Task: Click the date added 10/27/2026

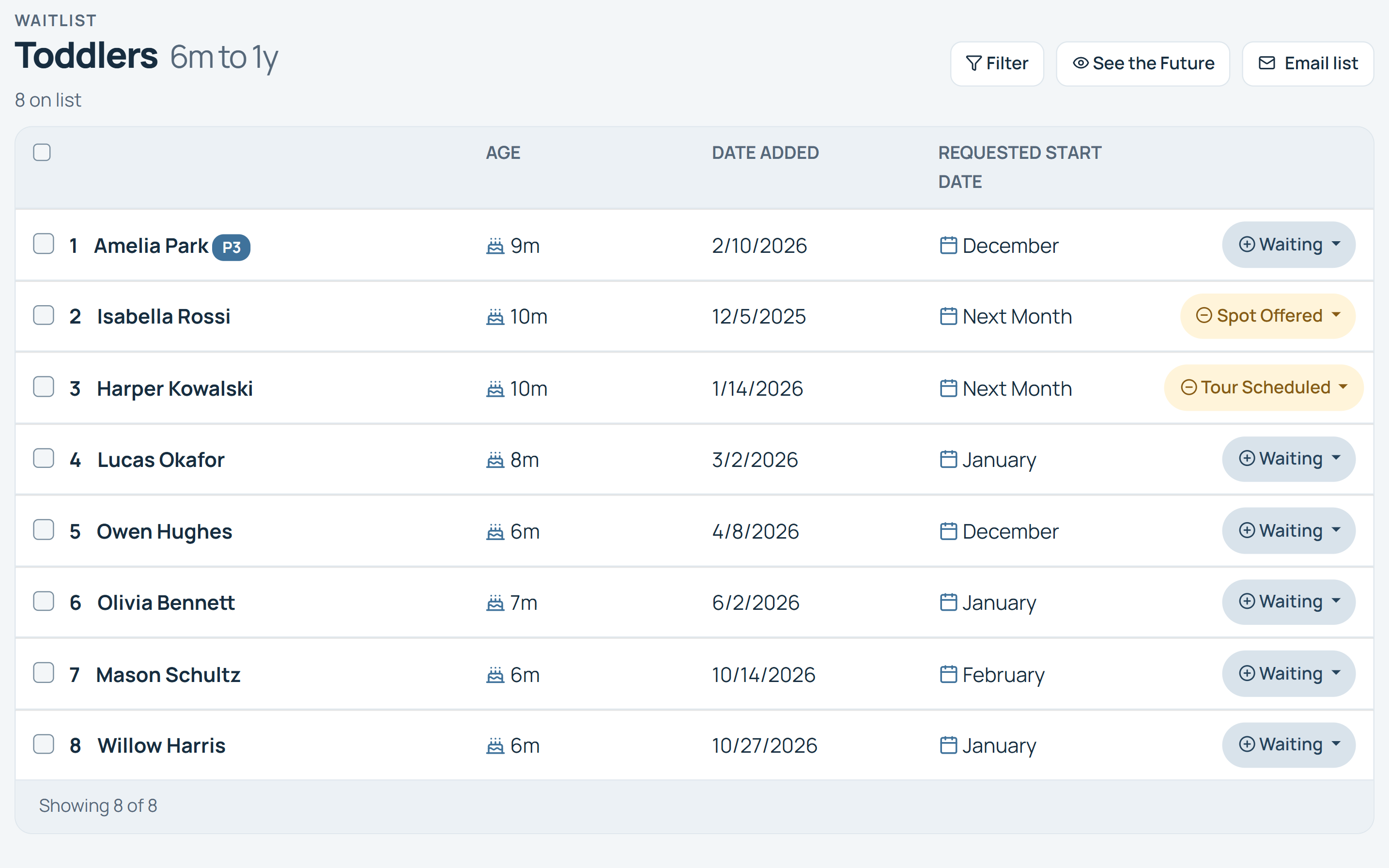Action: (765, 746)
